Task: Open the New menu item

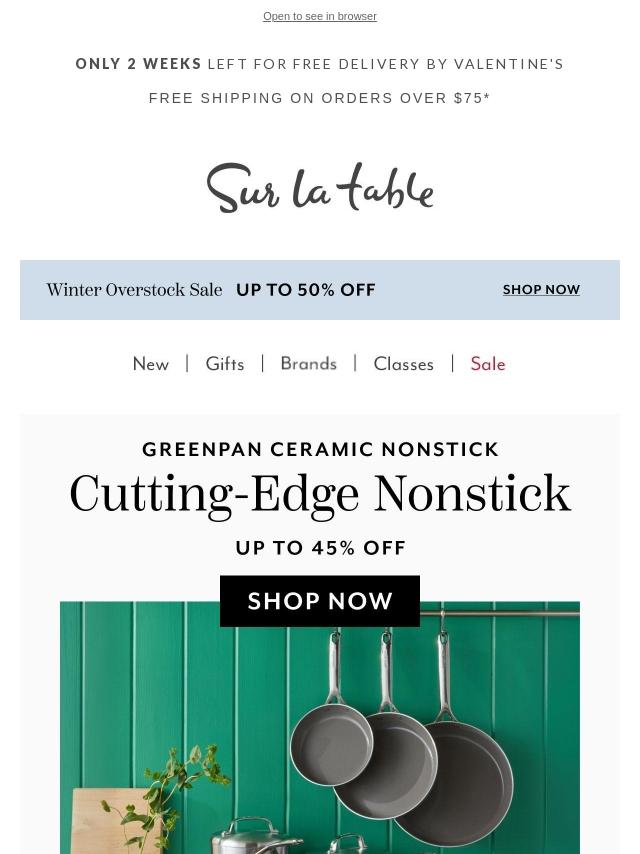Action: tap(151, 365)
